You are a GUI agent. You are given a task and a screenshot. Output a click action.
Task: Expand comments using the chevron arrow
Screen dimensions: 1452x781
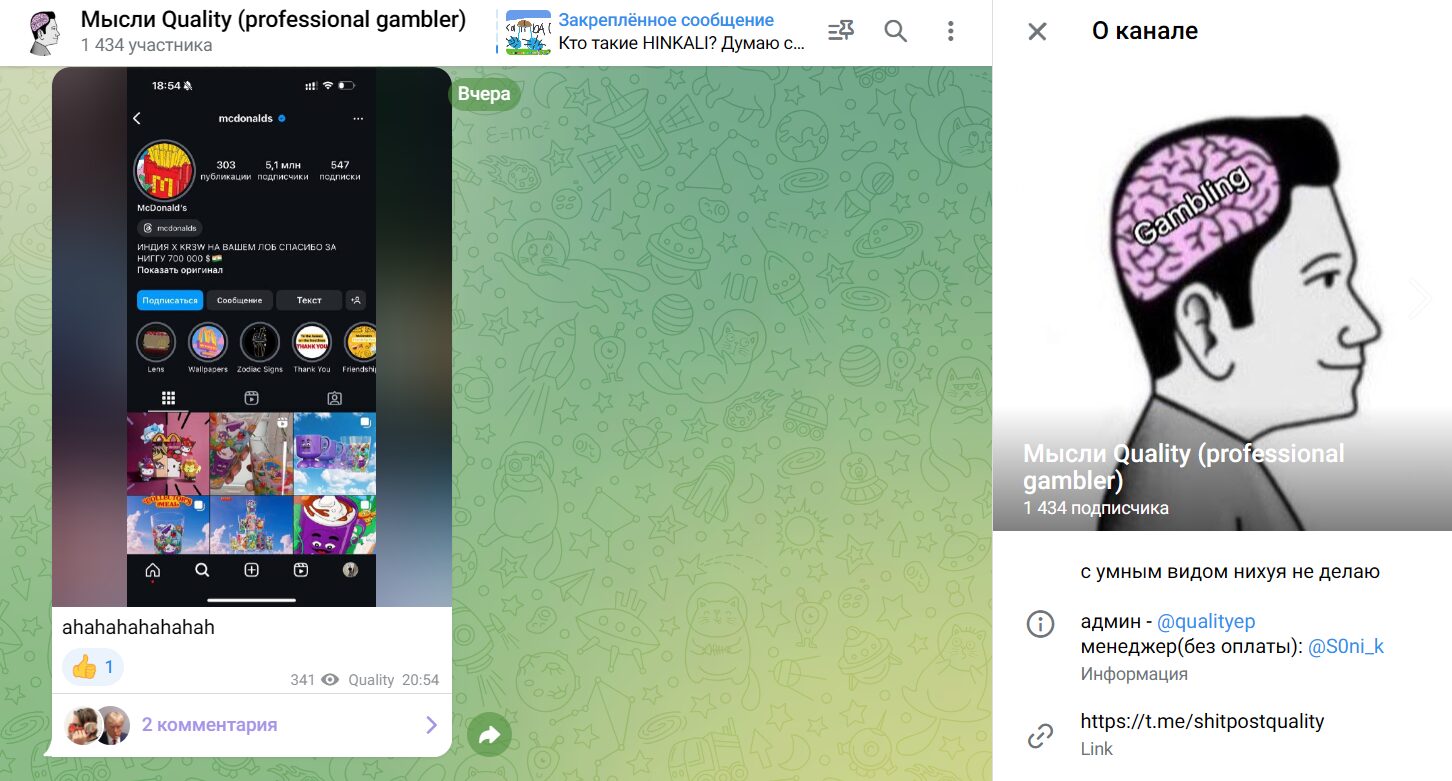pyautogui.click(x=431, y=725)
